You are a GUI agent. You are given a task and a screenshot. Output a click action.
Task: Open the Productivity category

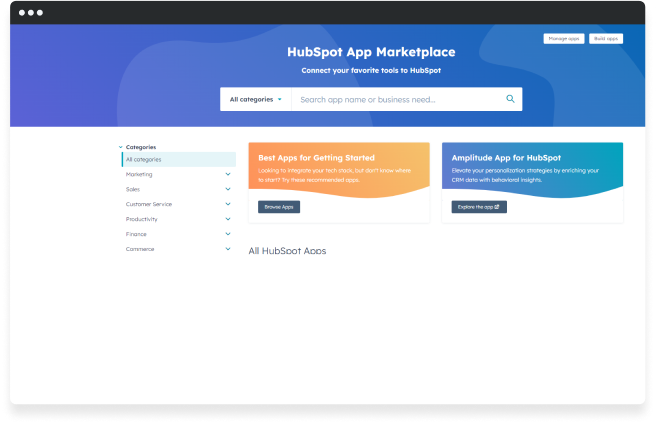coord(141,219)
